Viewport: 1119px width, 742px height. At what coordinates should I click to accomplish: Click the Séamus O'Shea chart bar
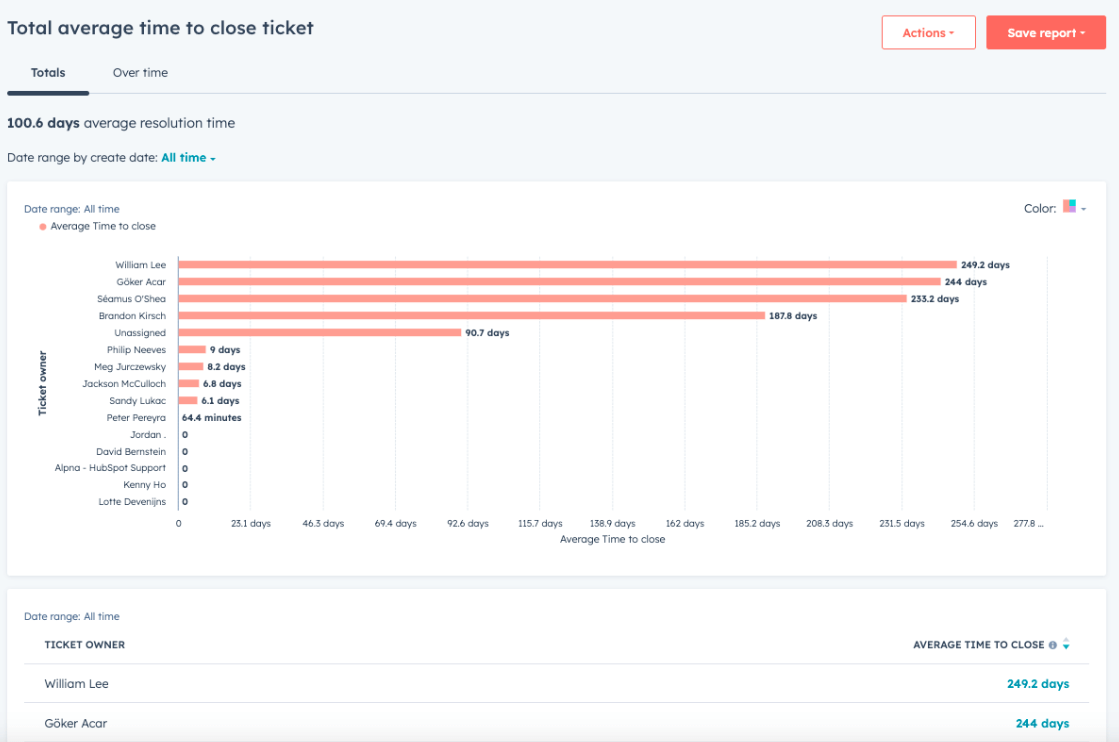(x=542, y=299)
